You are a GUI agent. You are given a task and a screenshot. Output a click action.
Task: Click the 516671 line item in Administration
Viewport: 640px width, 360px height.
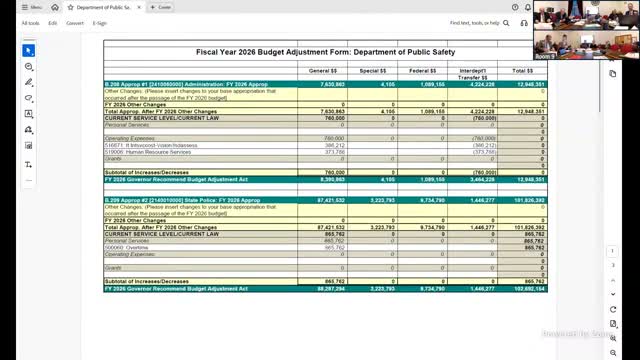(x=151, y=145)
